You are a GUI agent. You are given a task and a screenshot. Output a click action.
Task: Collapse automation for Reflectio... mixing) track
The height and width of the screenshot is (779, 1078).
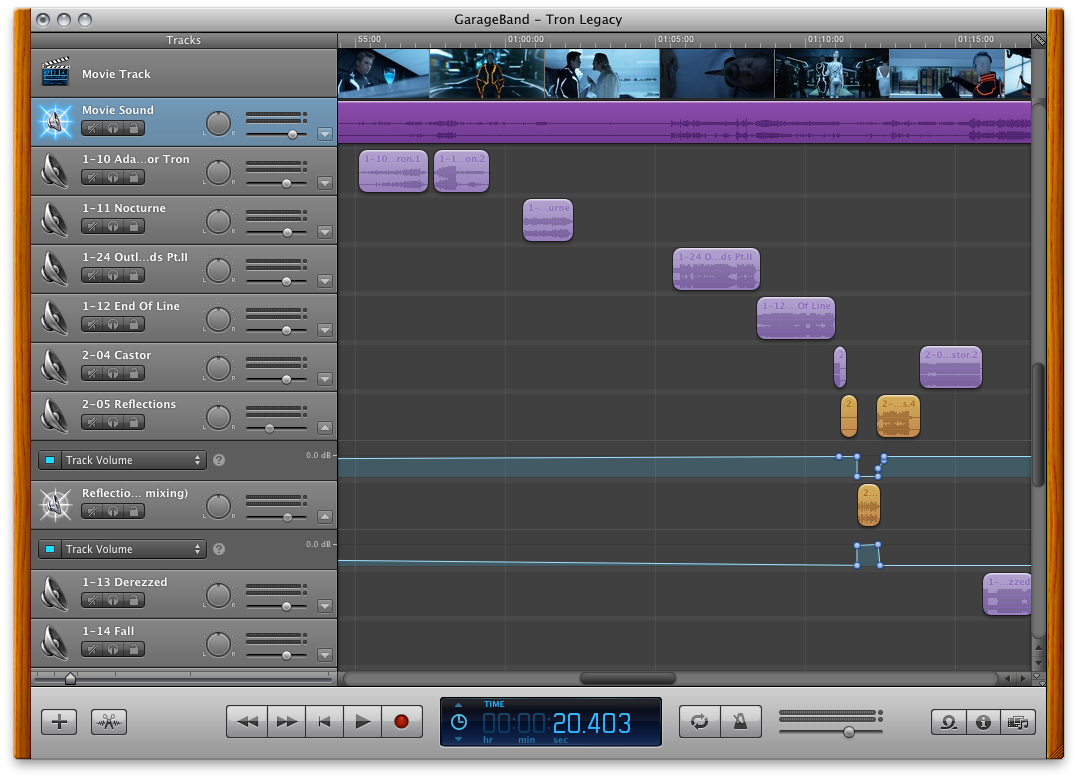(325, 516)
